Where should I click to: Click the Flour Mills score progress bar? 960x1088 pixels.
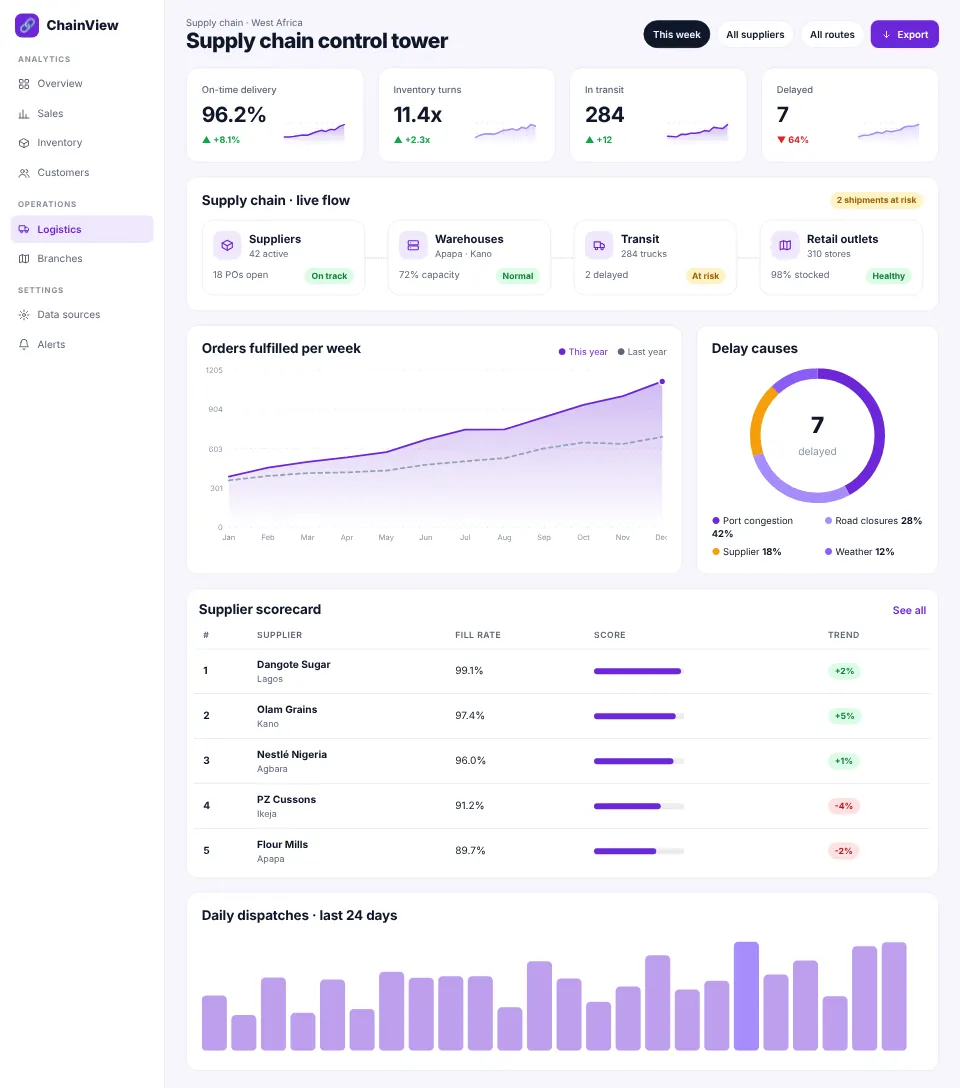pyautogui.click(x=639, y=851)
